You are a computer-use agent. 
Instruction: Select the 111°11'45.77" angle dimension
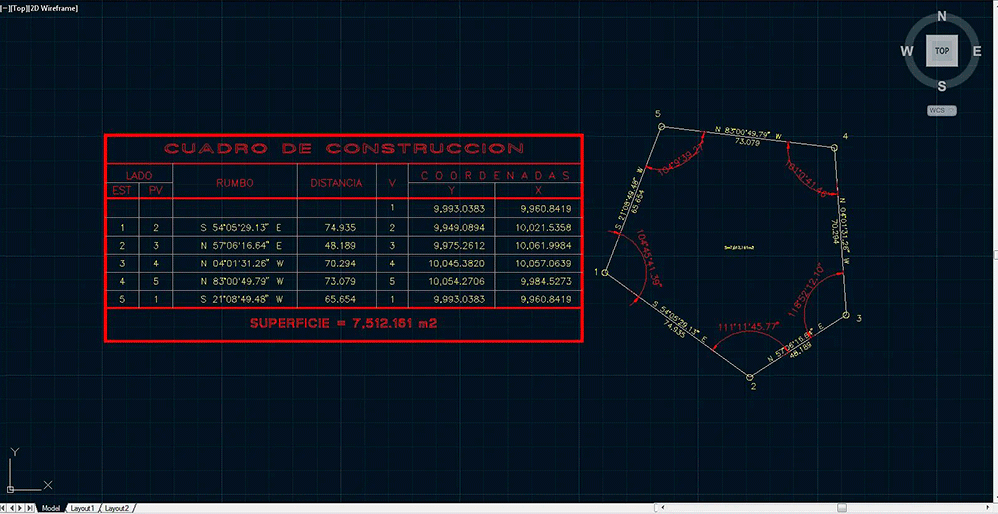(x=748, y=327)
